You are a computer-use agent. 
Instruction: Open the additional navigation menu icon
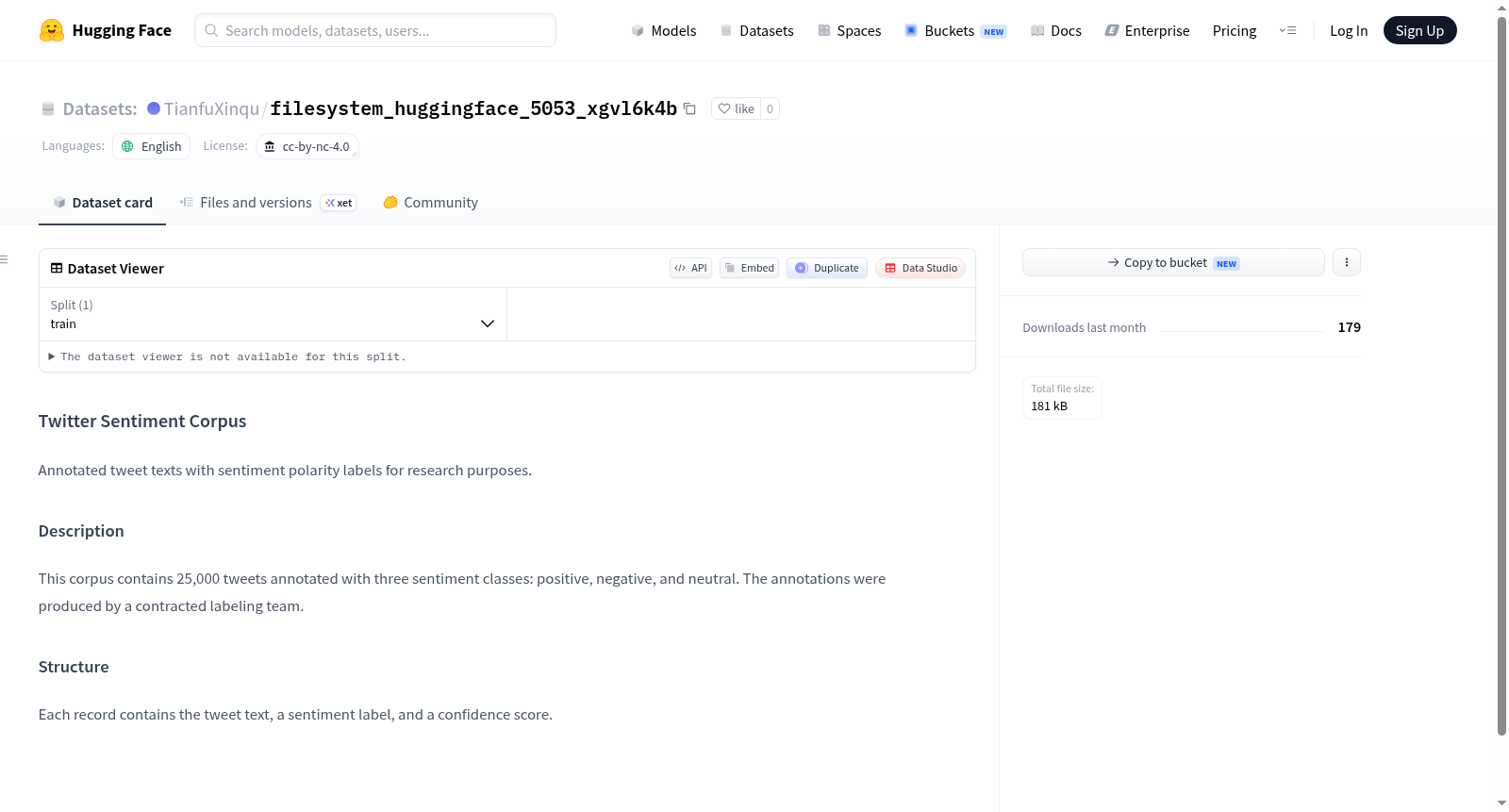[x=1287, y=30]
